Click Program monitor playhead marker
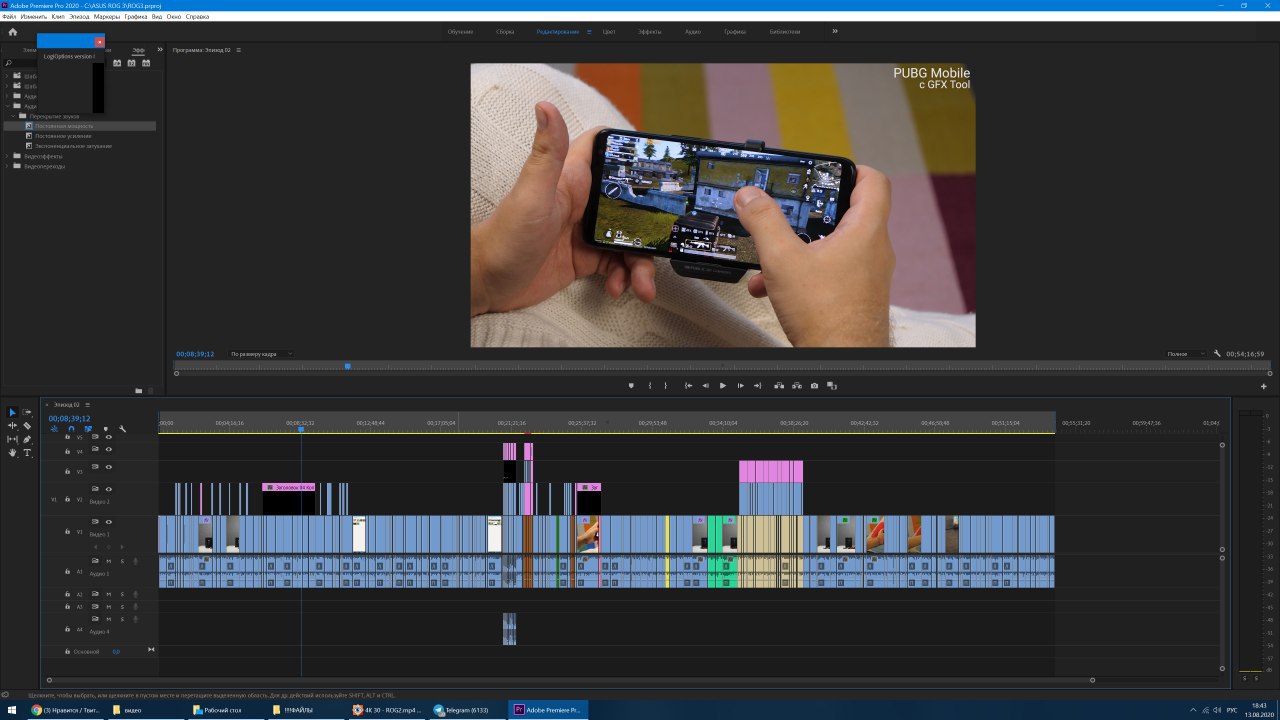 pos(347,366)
